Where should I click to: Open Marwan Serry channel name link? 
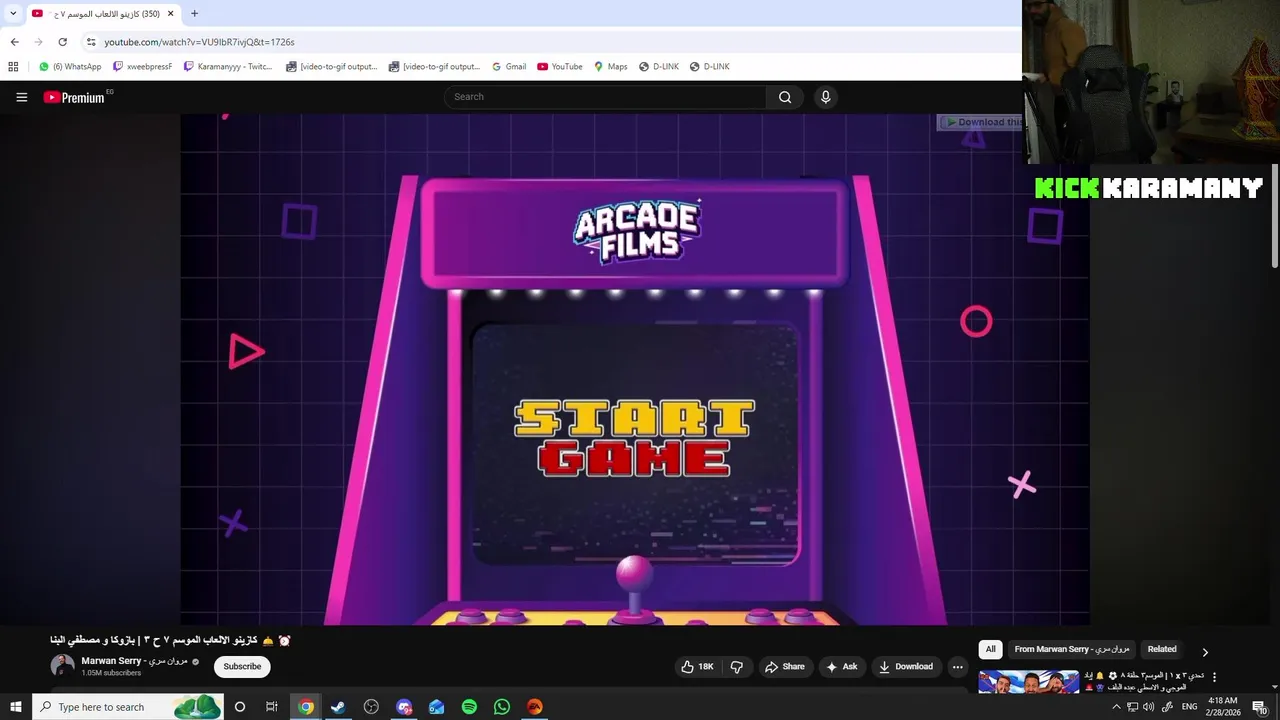click(134, 661)
